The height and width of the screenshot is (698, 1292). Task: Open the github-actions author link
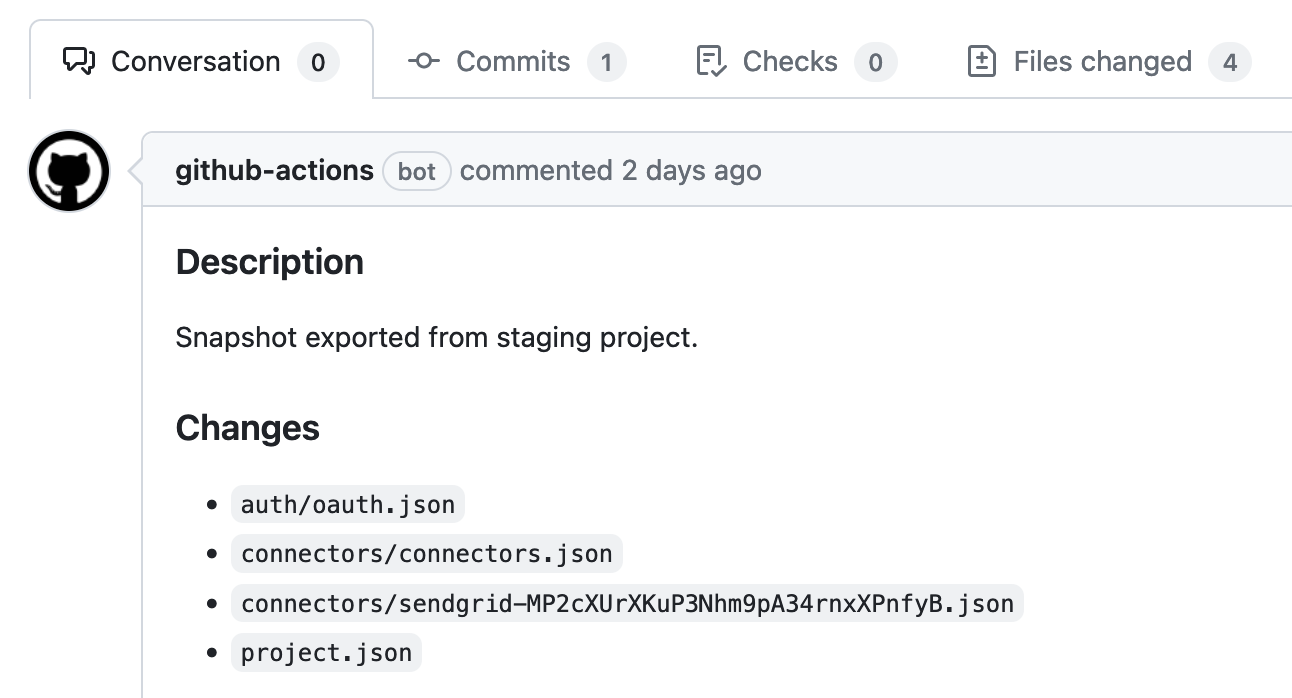tap(274, 171)
